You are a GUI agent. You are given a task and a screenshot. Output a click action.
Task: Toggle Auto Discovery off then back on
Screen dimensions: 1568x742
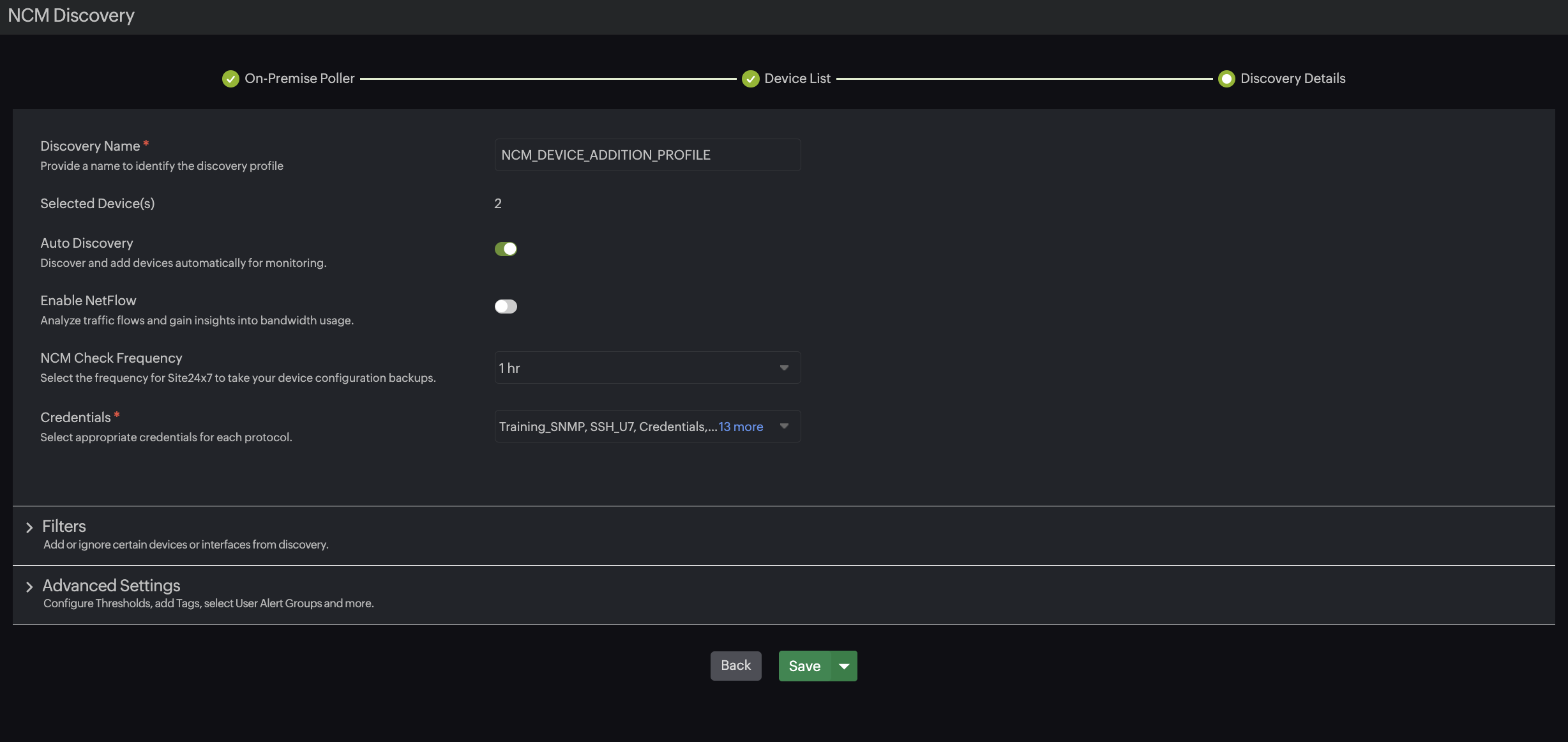pos(506,248)
